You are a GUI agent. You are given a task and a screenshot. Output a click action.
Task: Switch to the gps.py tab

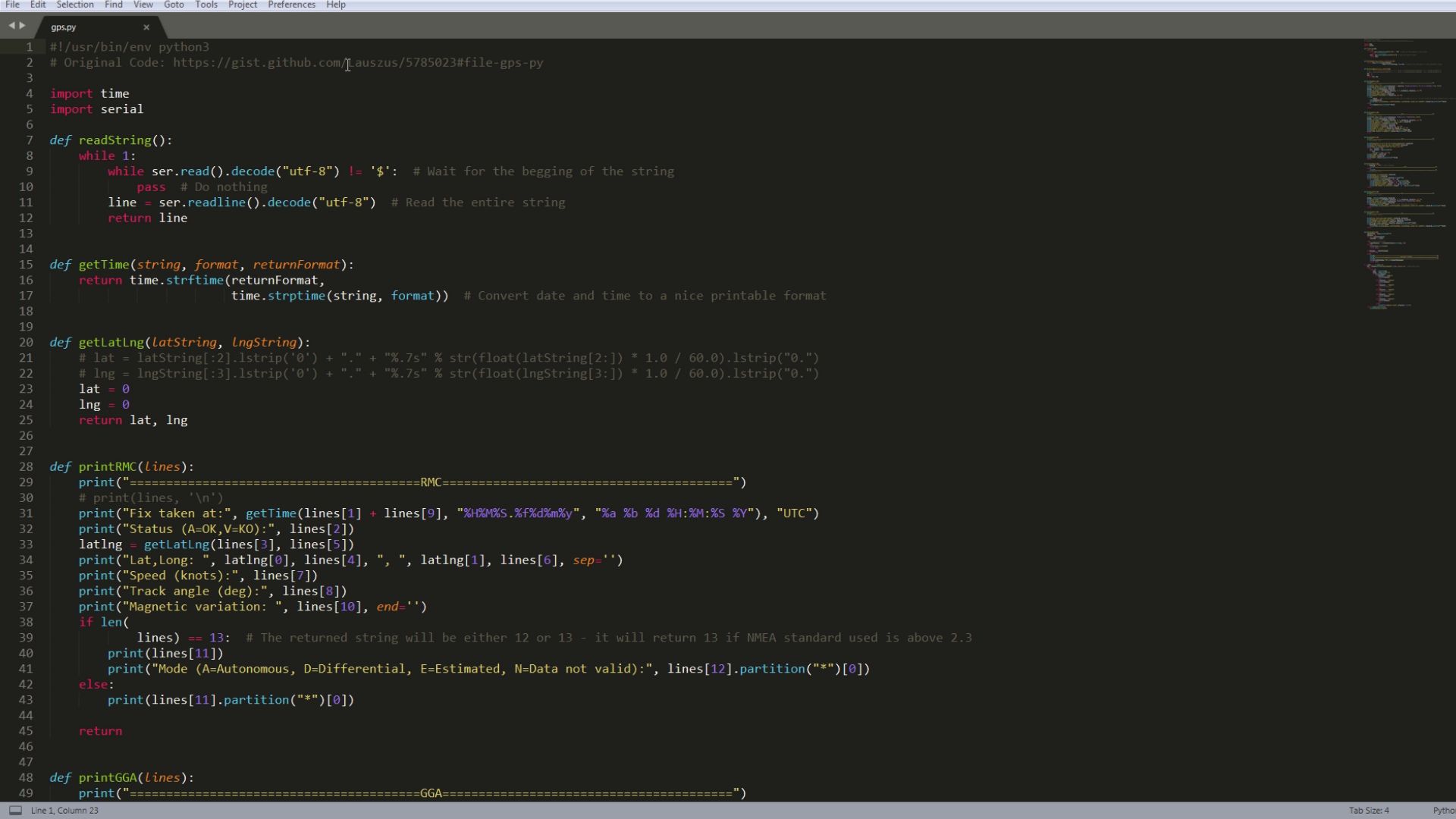click(x=64, y=27)
